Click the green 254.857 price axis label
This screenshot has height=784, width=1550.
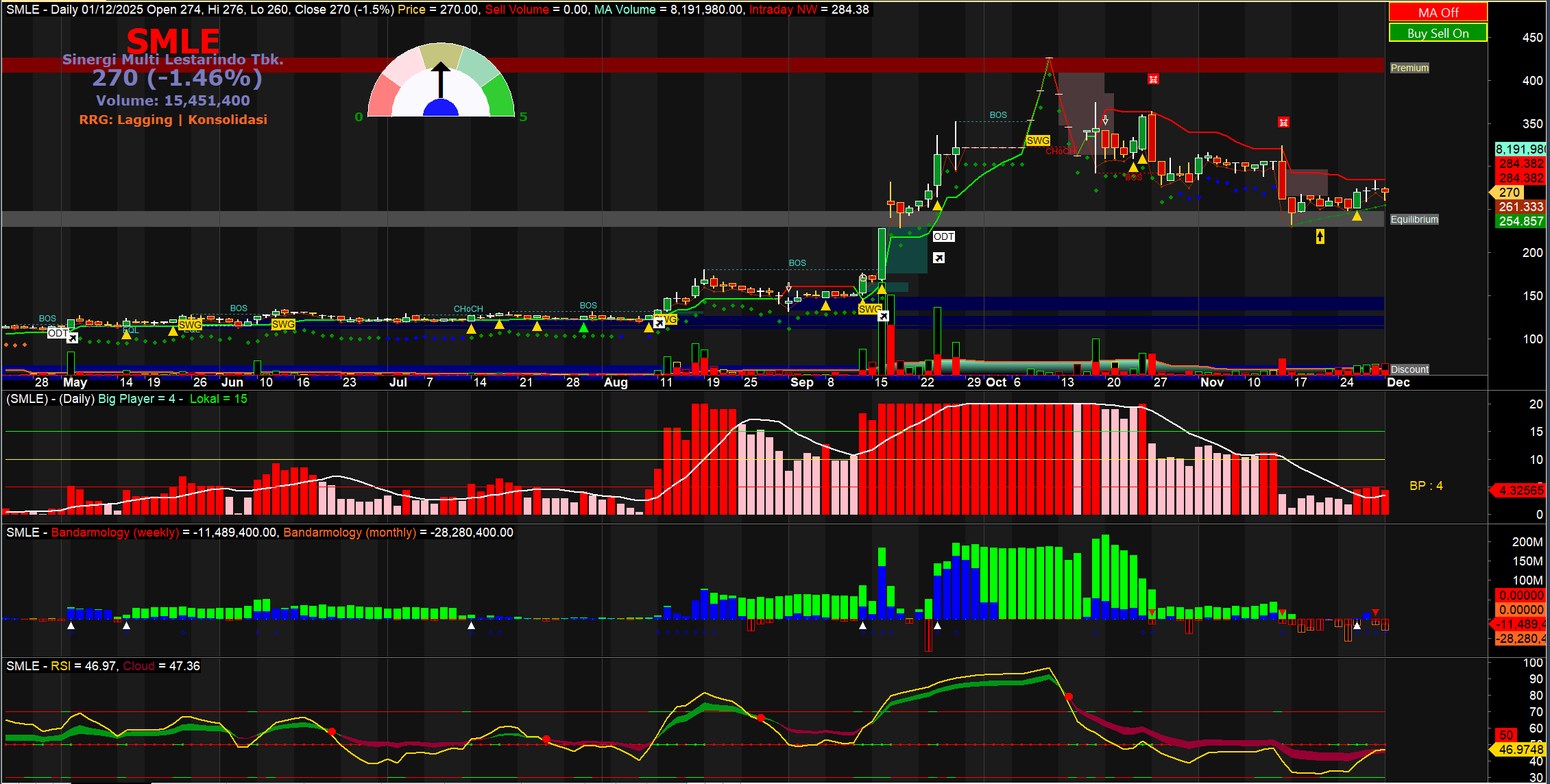coord(1520,221)
